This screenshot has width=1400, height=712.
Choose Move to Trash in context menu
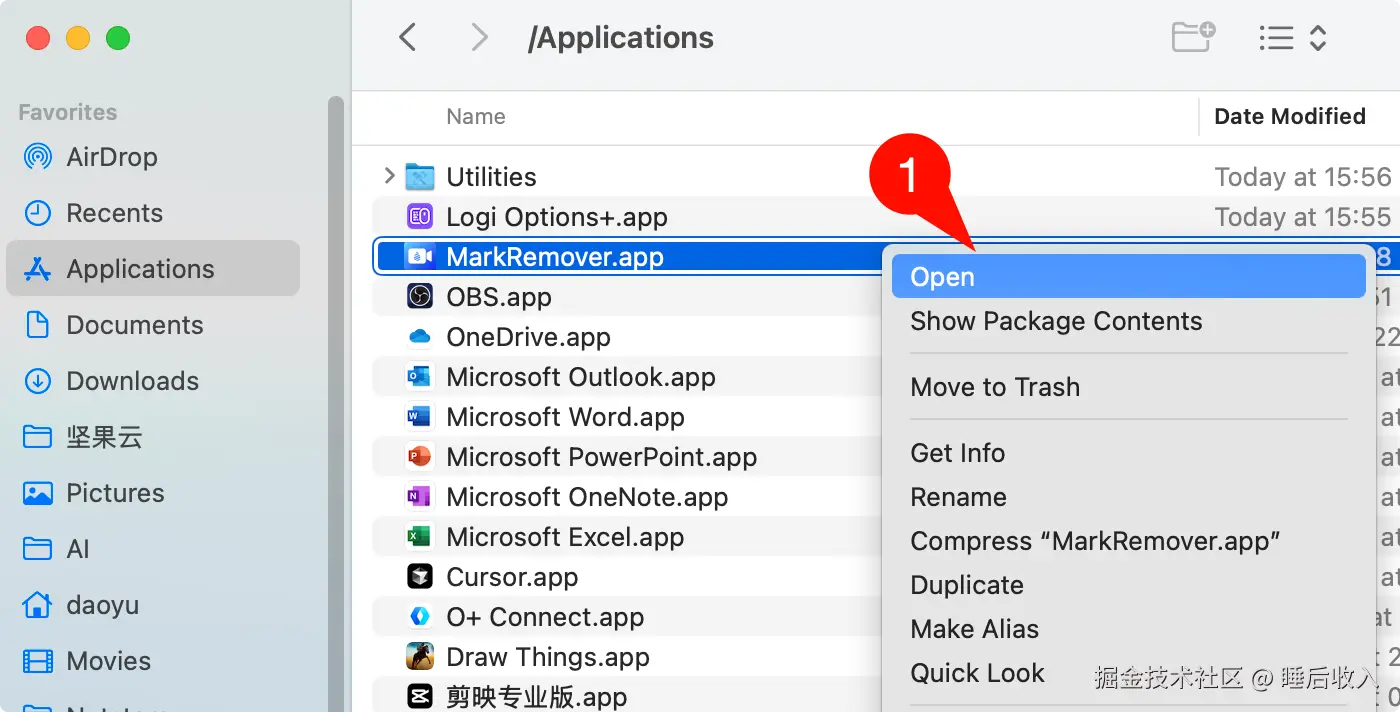click(x=994, y=387)
